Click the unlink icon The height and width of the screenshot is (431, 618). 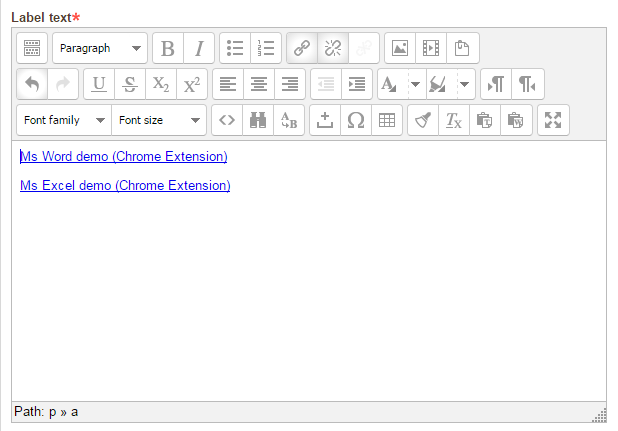(333, 48)
